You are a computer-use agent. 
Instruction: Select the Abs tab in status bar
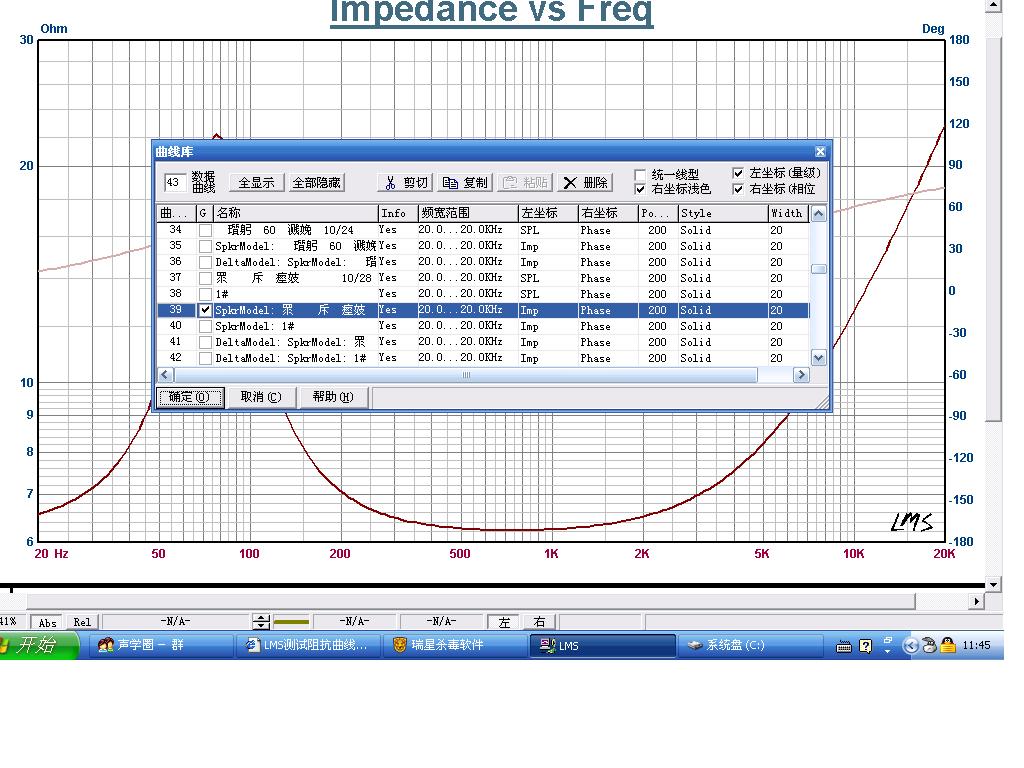click(47, 622)
